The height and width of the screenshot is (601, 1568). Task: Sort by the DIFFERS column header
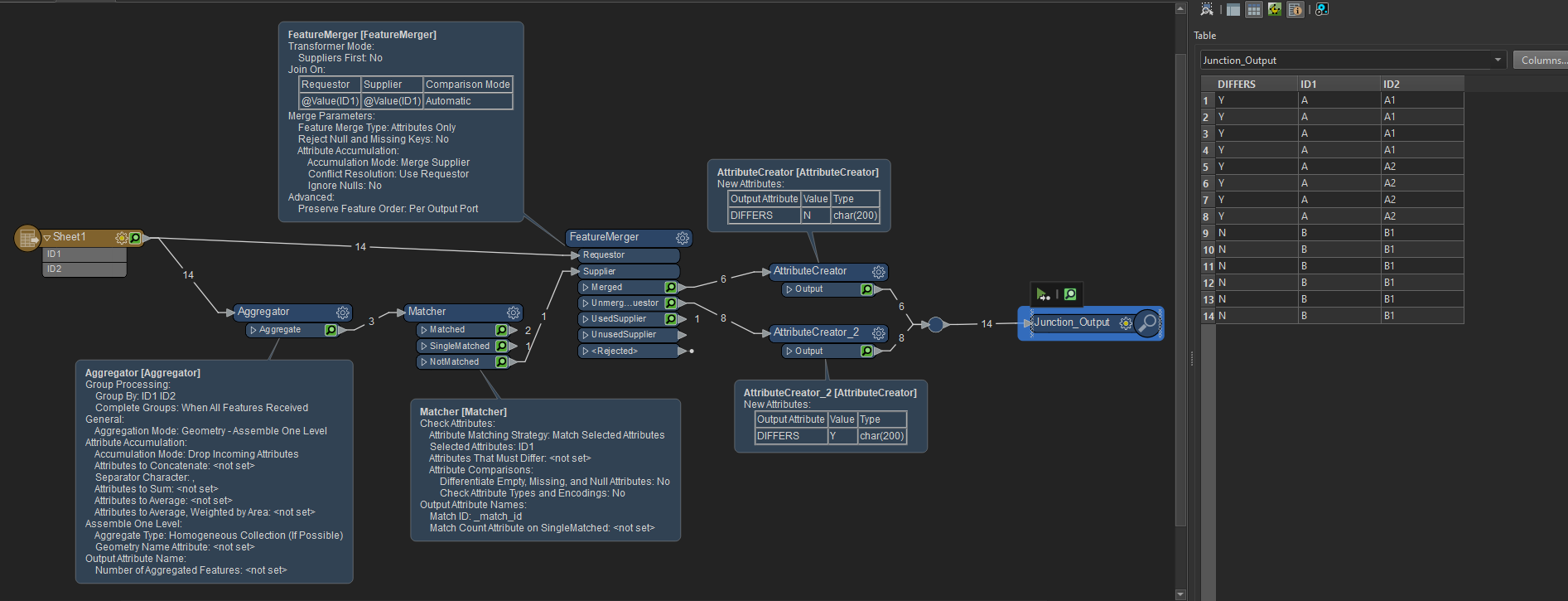1256,84
